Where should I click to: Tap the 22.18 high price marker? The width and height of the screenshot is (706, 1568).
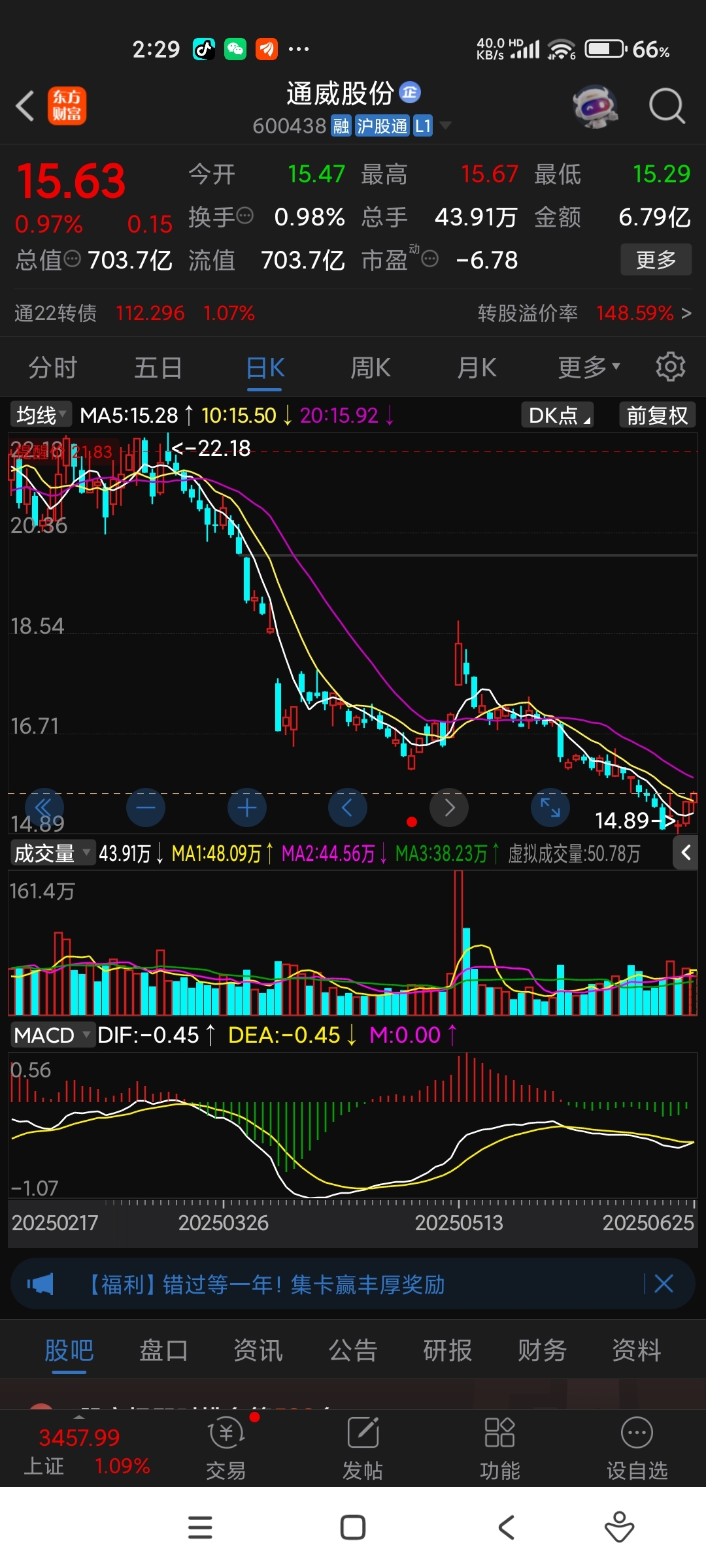210,448
